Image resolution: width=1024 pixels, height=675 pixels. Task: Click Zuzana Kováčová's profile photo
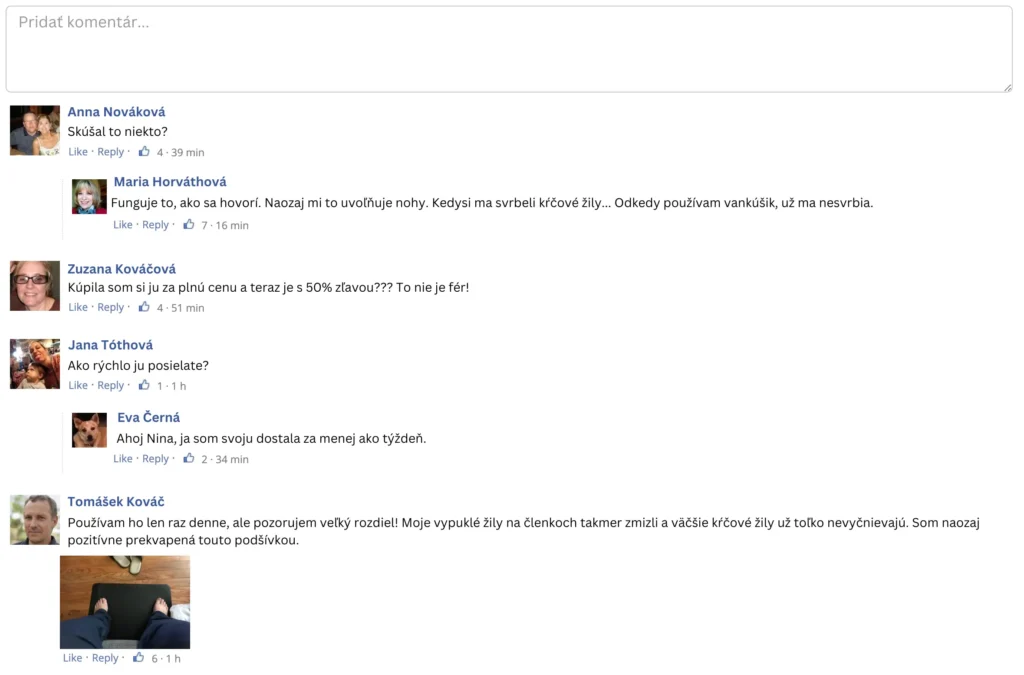(35, 286)
